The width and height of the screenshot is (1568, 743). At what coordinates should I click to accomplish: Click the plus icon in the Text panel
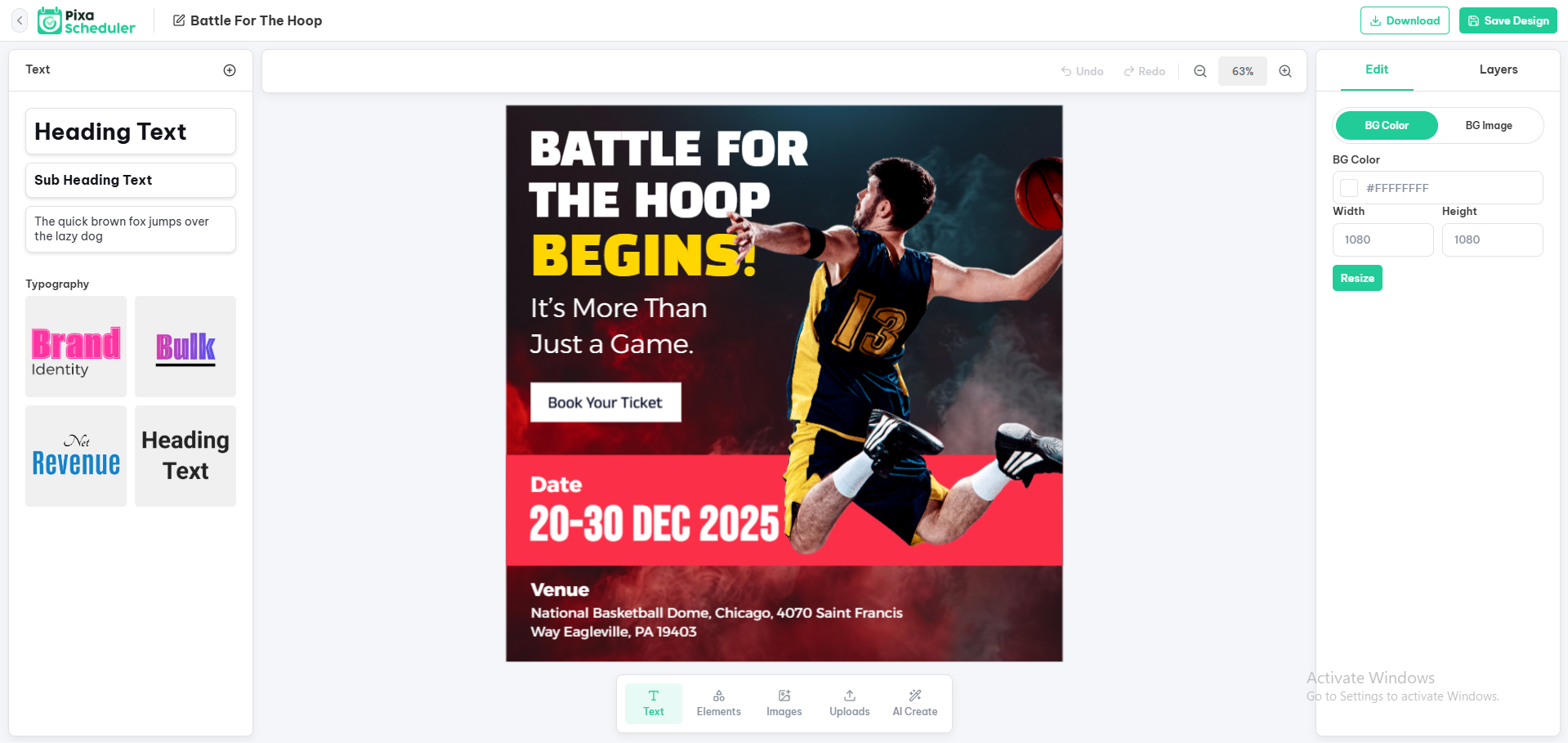230,70
